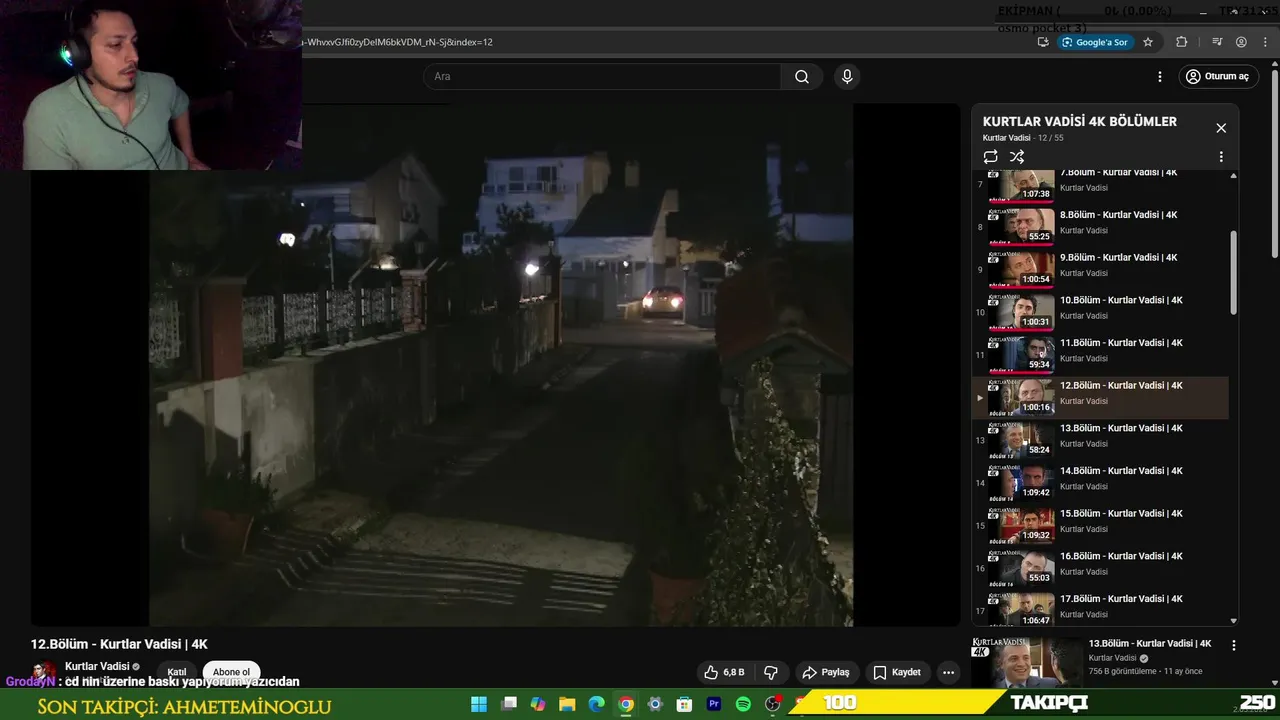Screen dimensions: 1280x720
Task: Click the YouTube search magnifier button
Action: pos(802,77)
